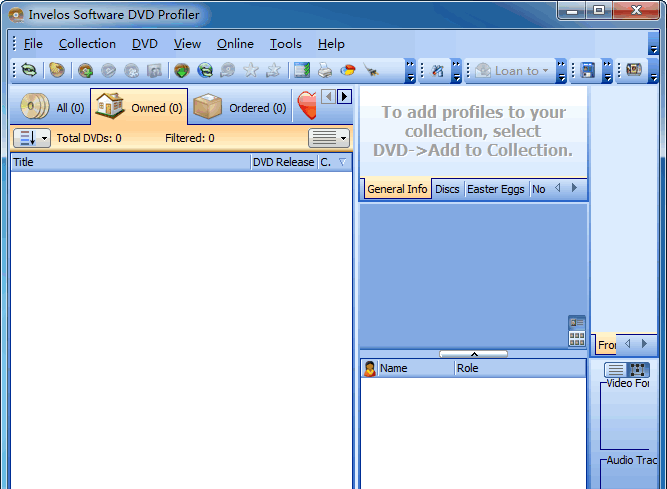The width and height of the screenshot is (667, 489).
Task: Click the first gray star toolbar icon
Action: click(251, 71)
